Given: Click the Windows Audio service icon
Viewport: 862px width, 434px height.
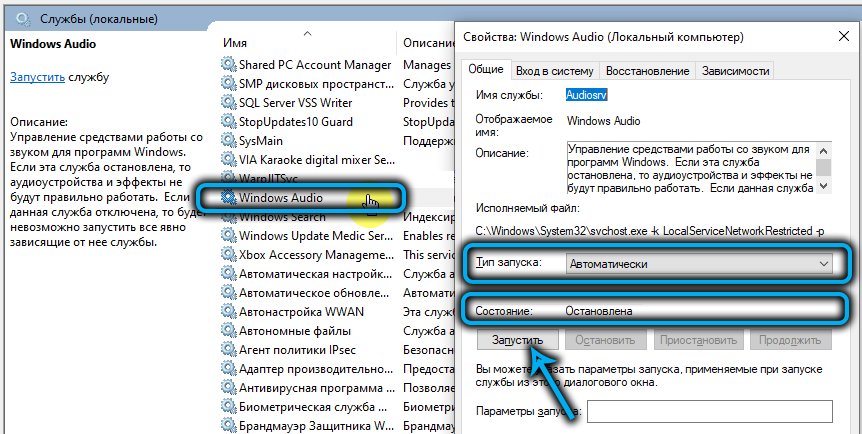Looking at the screenshot, I should [x=228, y=197].
